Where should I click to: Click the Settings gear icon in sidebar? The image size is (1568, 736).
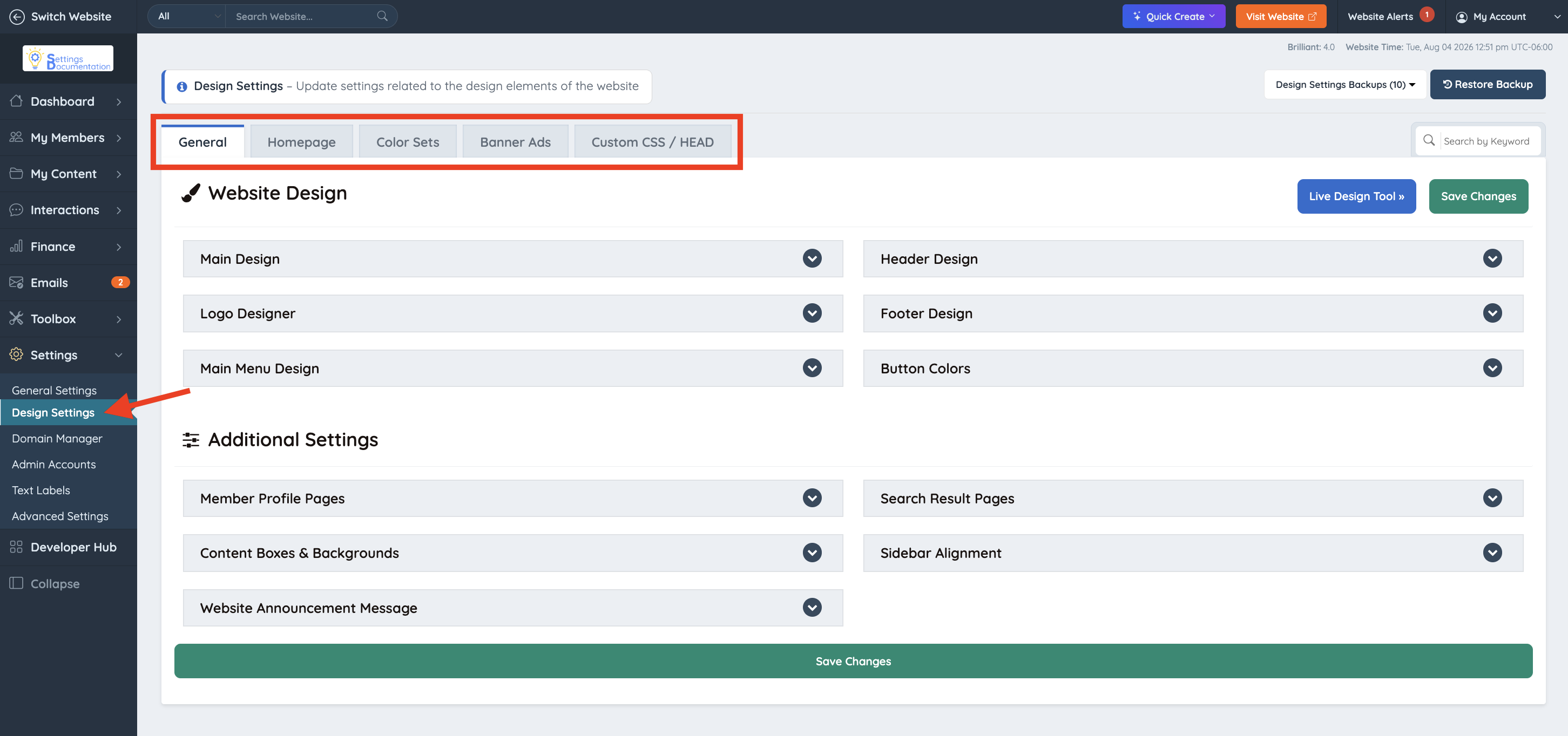tap(16, 355)
